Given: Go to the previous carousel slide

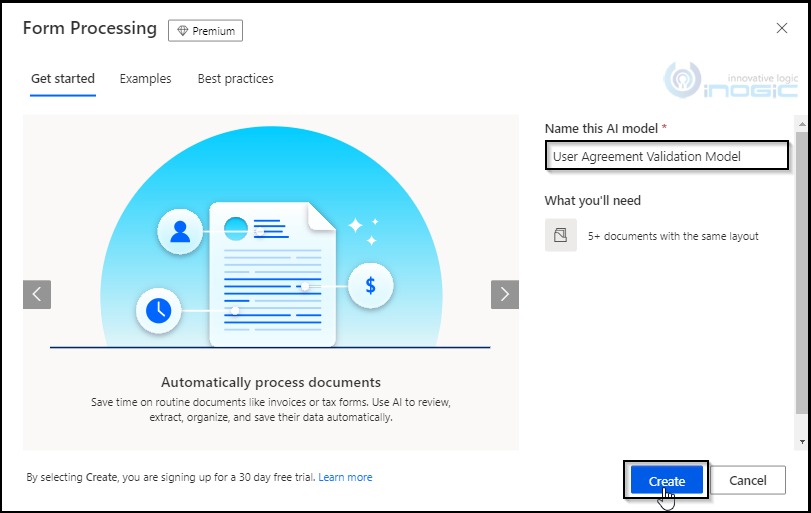Looking at the screenshot, I should tap(37, 294).
